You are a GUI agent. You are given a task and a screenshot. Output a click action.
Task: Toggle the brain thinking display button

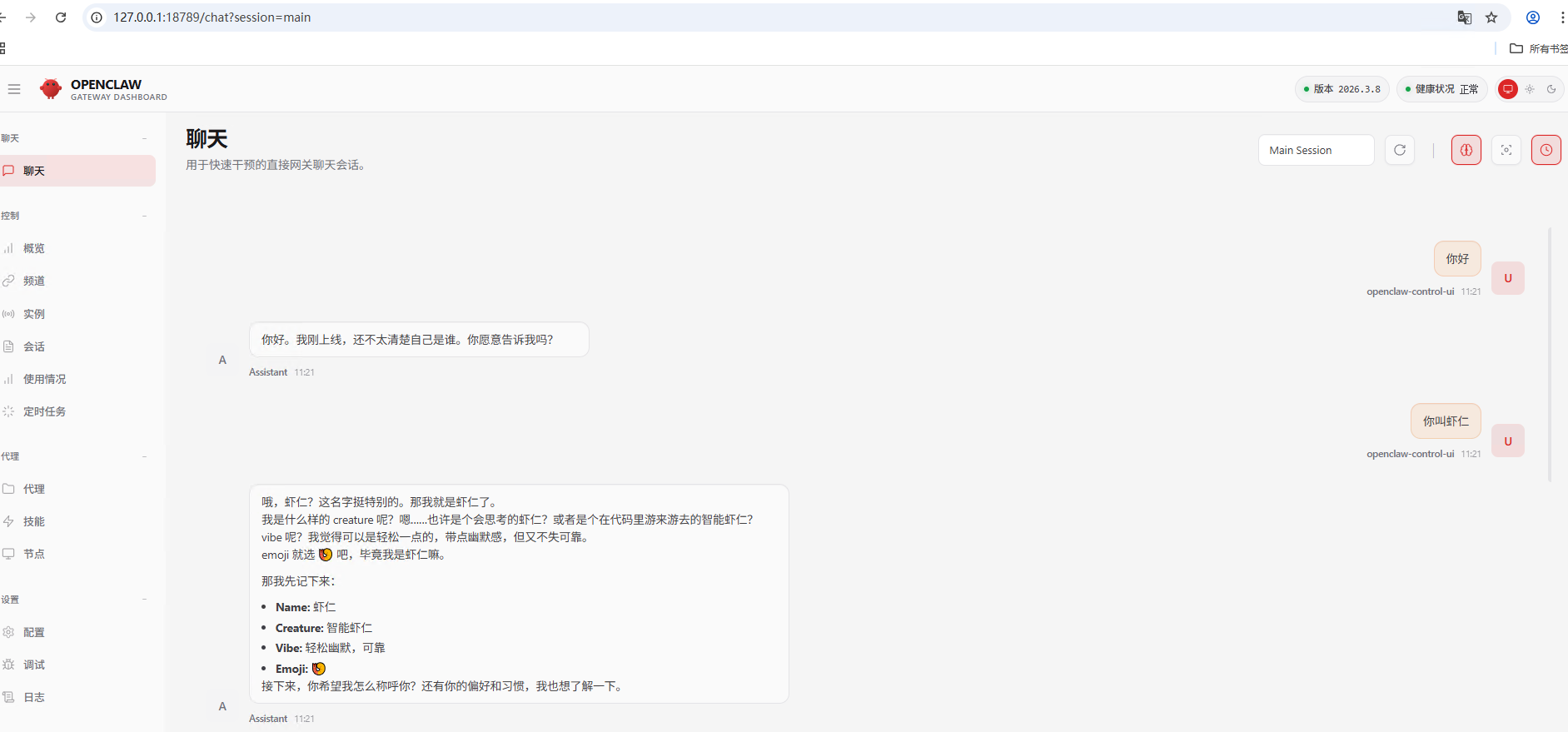[x=1466, y=150]
